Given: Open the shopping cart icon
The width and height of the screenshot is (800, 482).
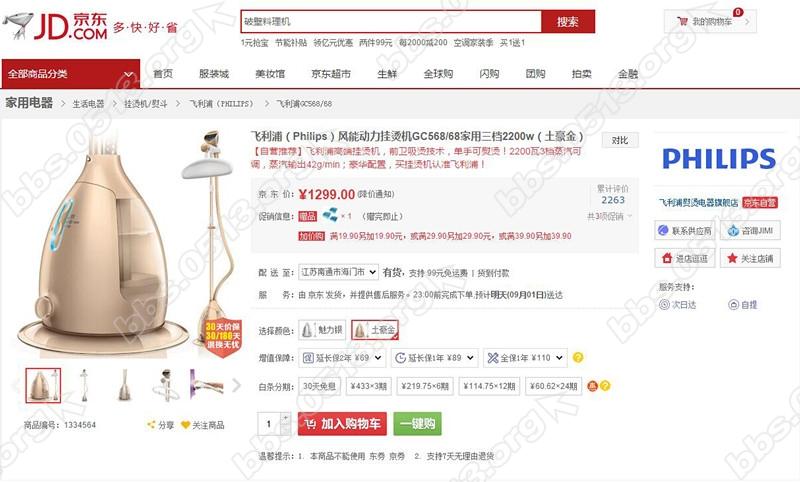Looking at the screenshot, I should tap(682, 21).
